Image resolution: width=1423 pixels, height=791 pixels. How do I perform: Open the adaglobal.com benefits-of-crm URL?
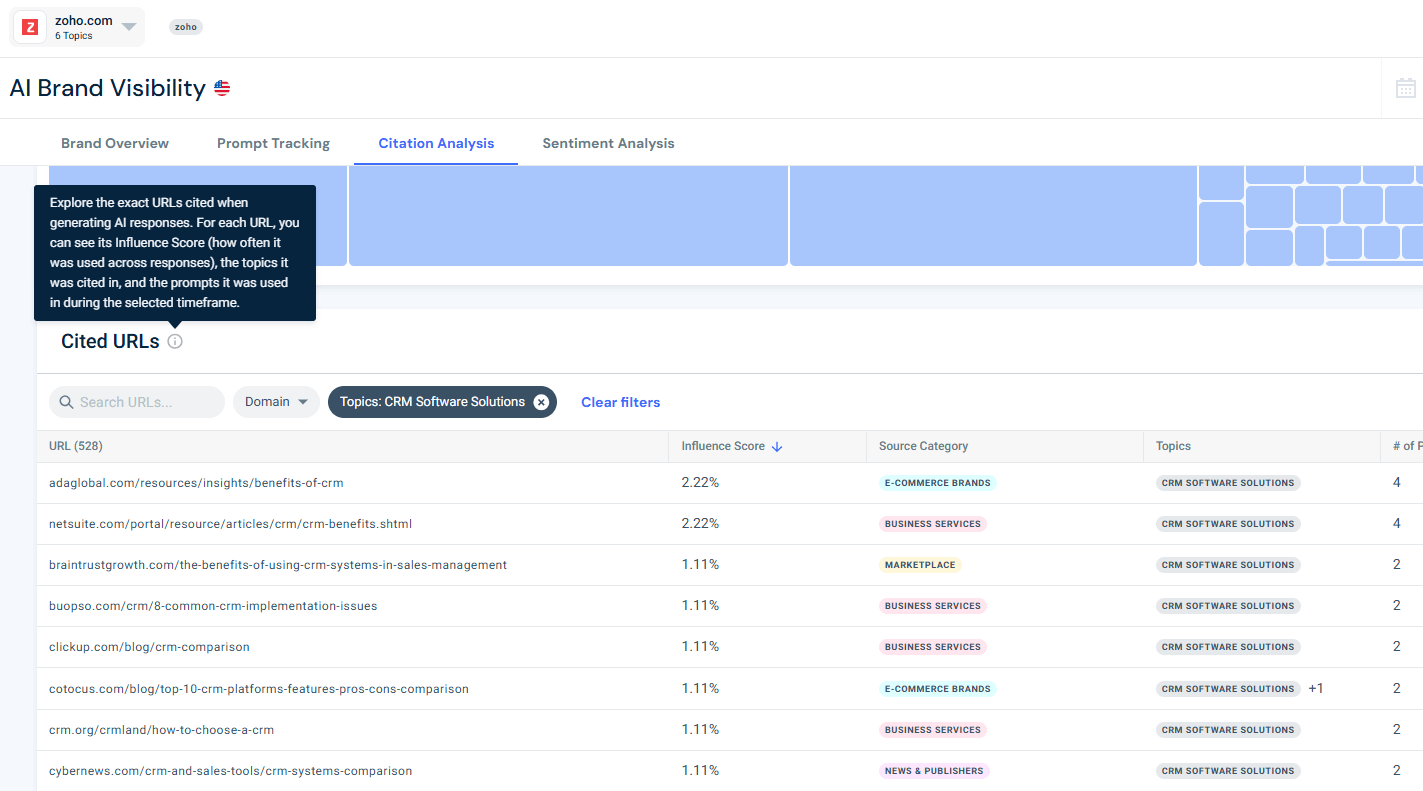(196, 482)
